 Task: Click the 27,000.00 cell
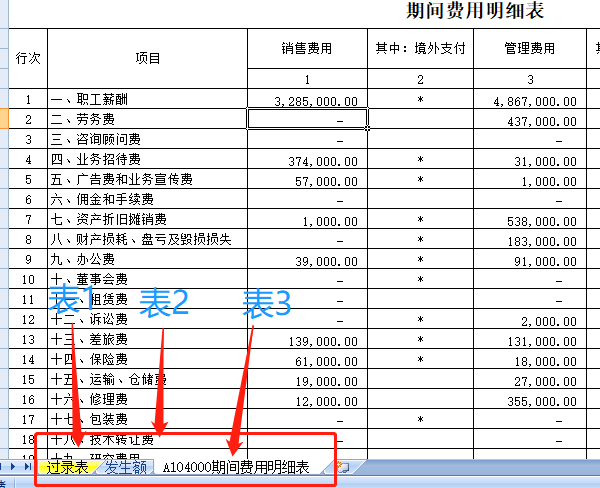530,379
